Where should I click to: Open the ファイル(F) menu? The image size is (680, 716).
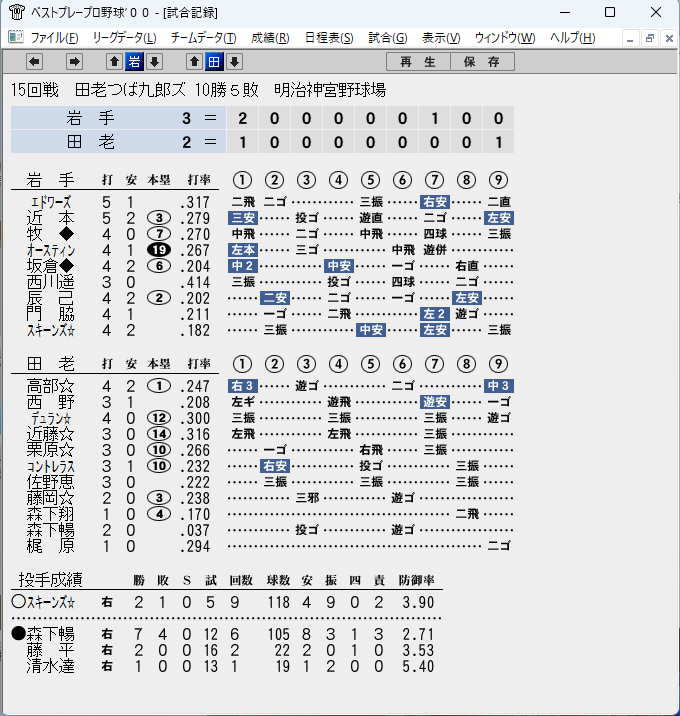[54, 37]
